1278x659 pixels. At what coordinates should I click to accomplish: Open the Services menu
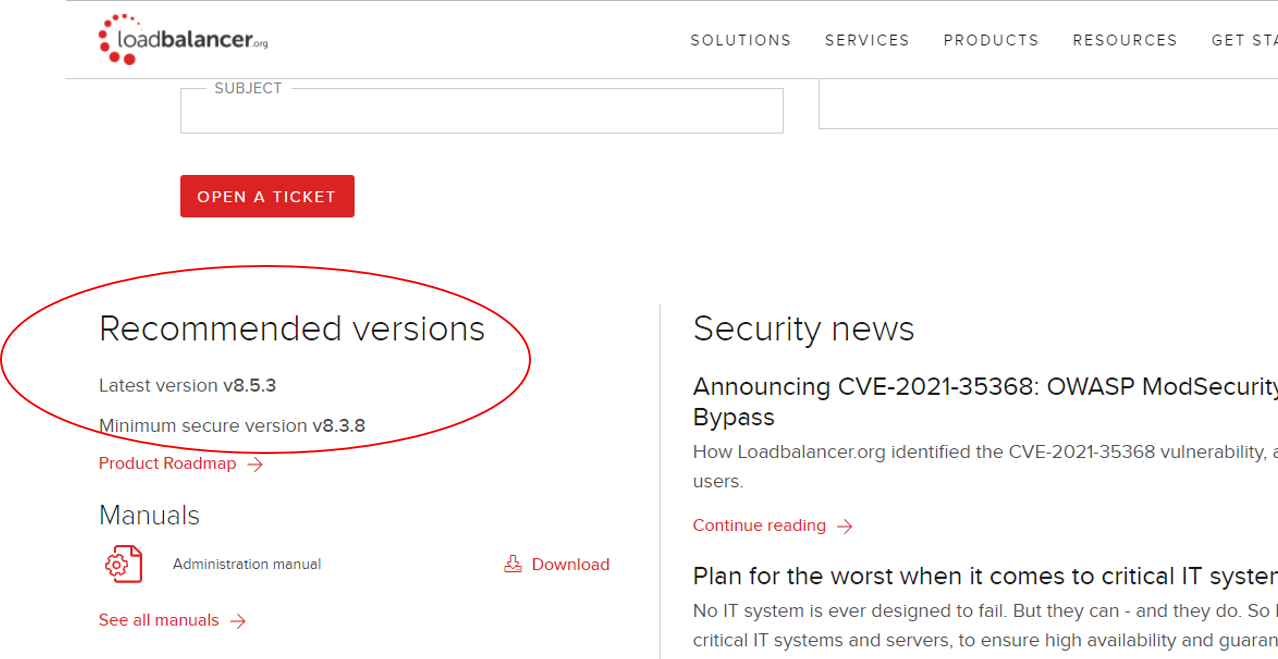[x=867, y=41]
